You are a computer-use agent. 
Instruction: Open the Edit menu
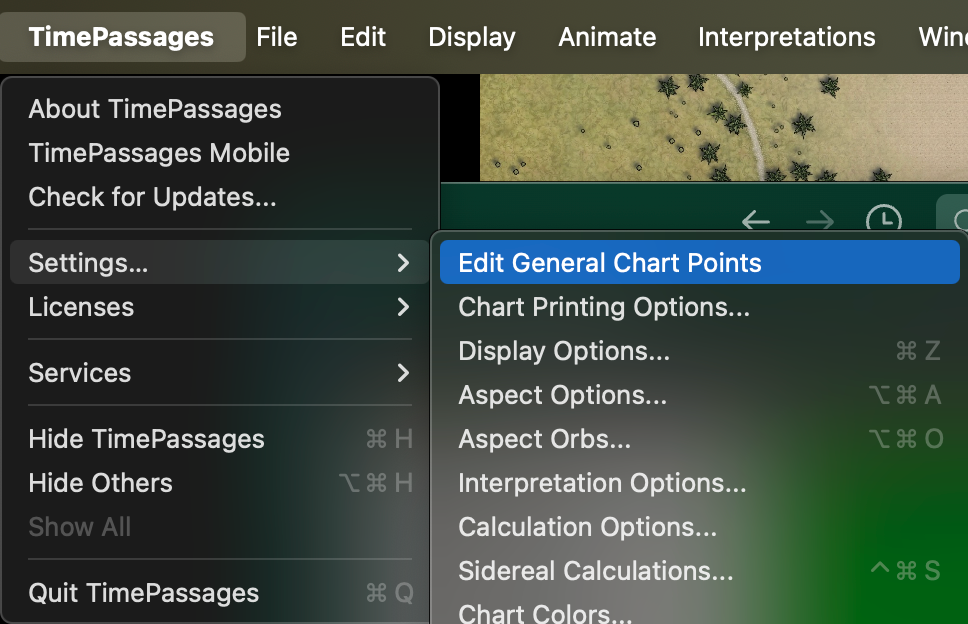[x=363, y=37]
